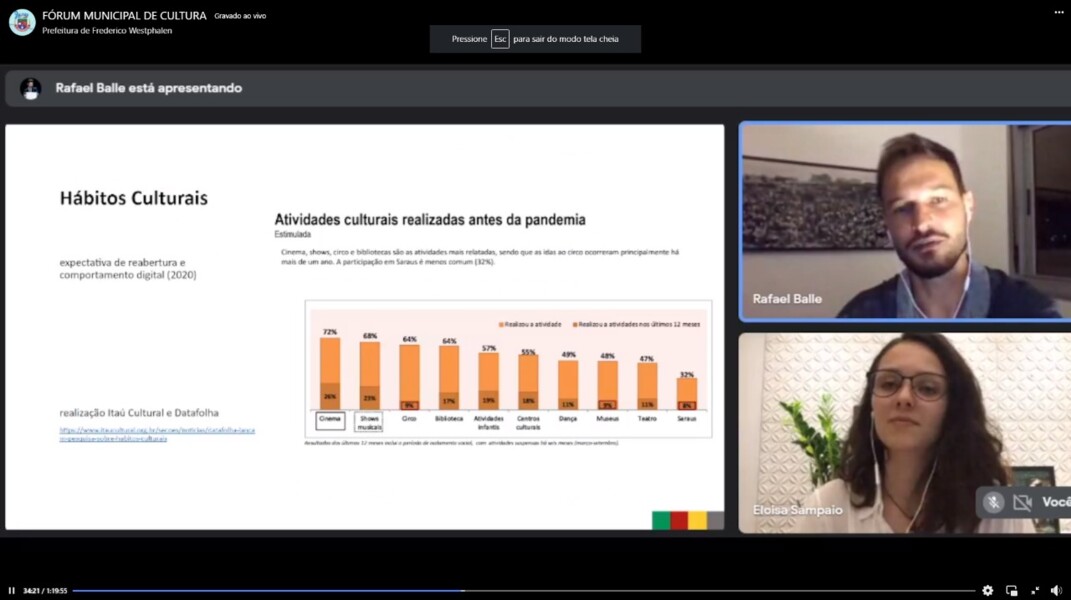Click the 'realização Itaú Cultural e Datafolha' text
Image resolution: width=1071 pixels, height=600 pixels.
[139, 413]
